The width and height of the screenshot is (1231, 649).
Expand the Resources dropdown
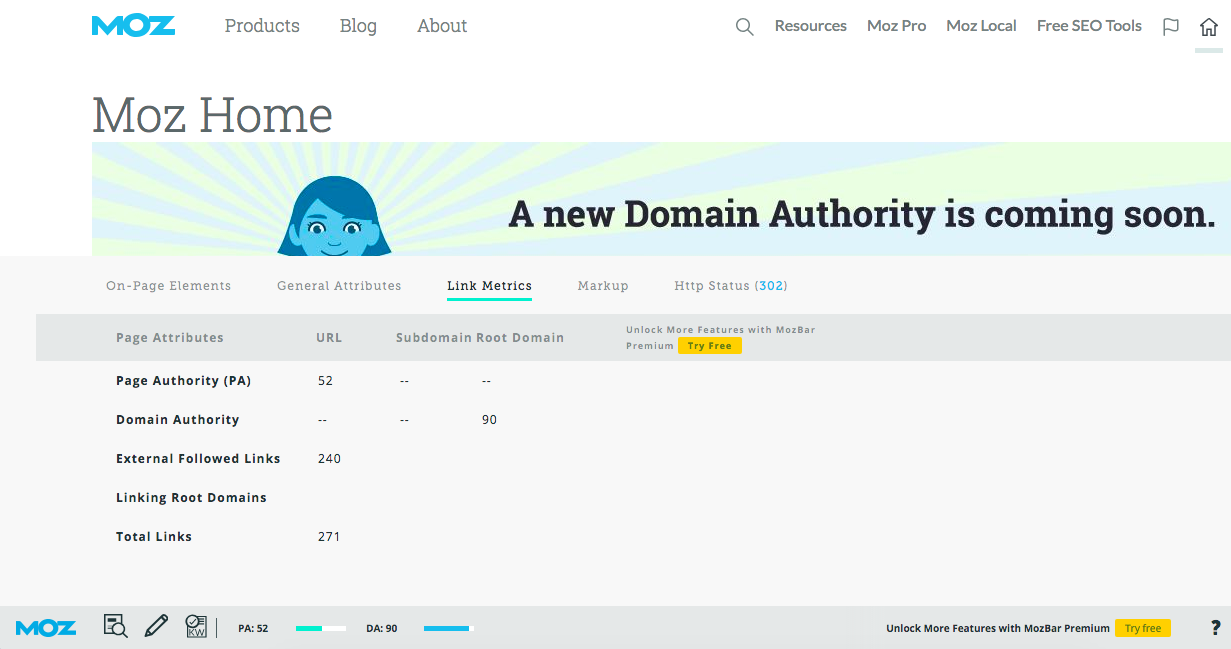(x=810, y=26)
